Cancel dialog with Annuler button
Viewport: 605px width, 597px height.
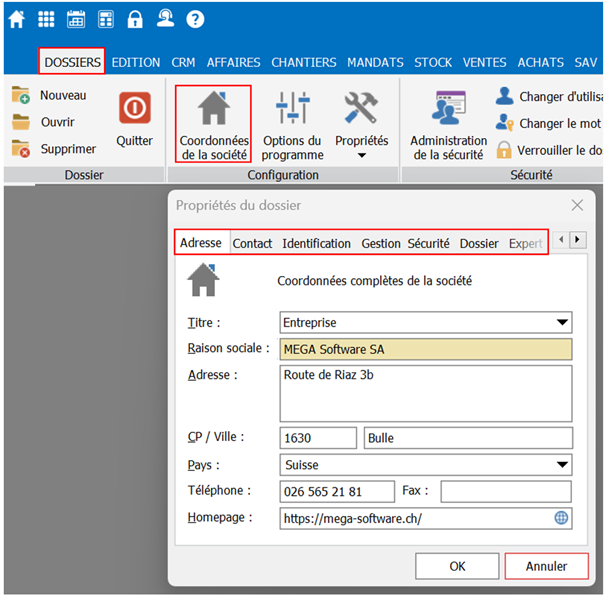546,566
